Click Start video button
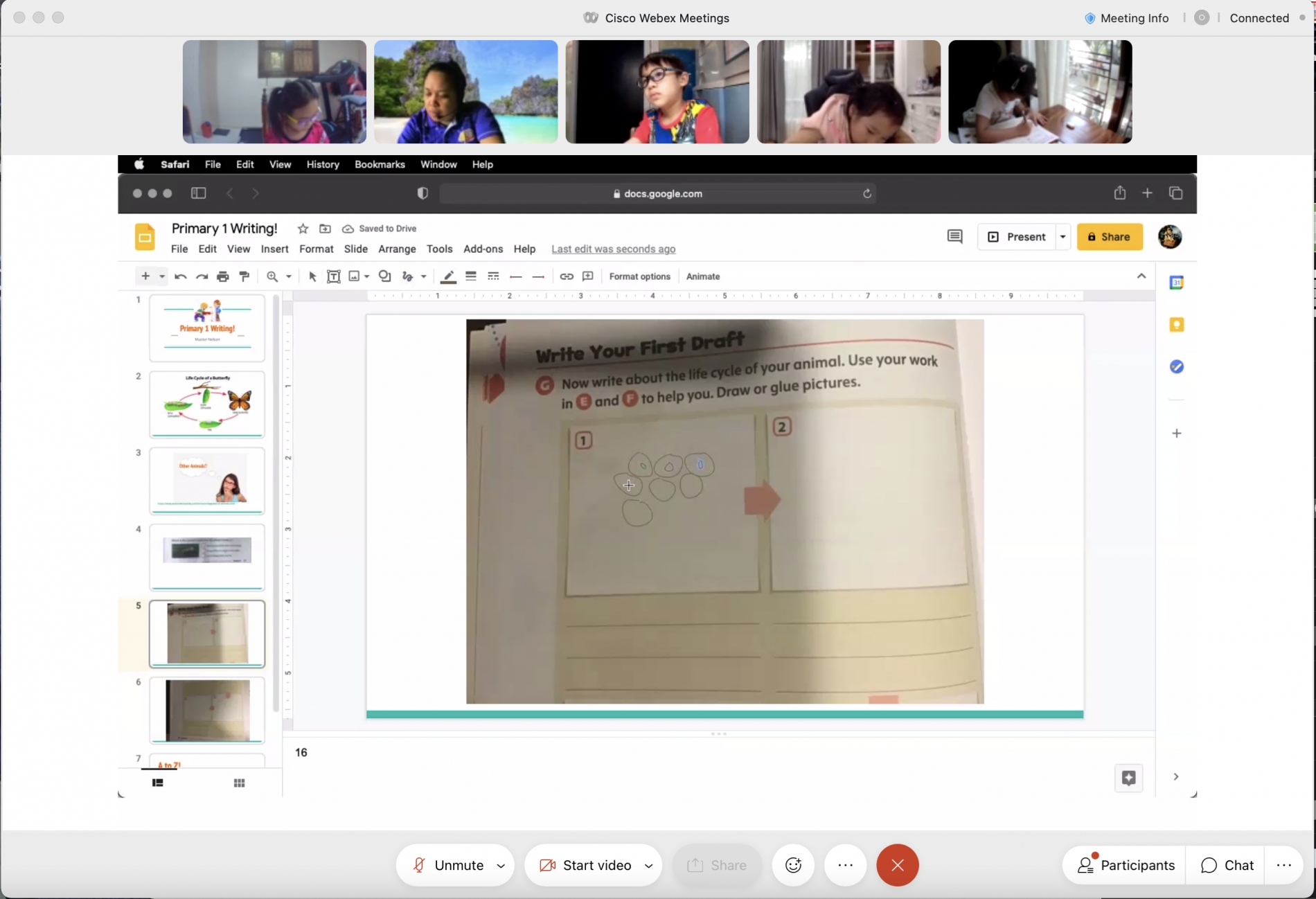The image size is (1316, 899). point(586,865)
